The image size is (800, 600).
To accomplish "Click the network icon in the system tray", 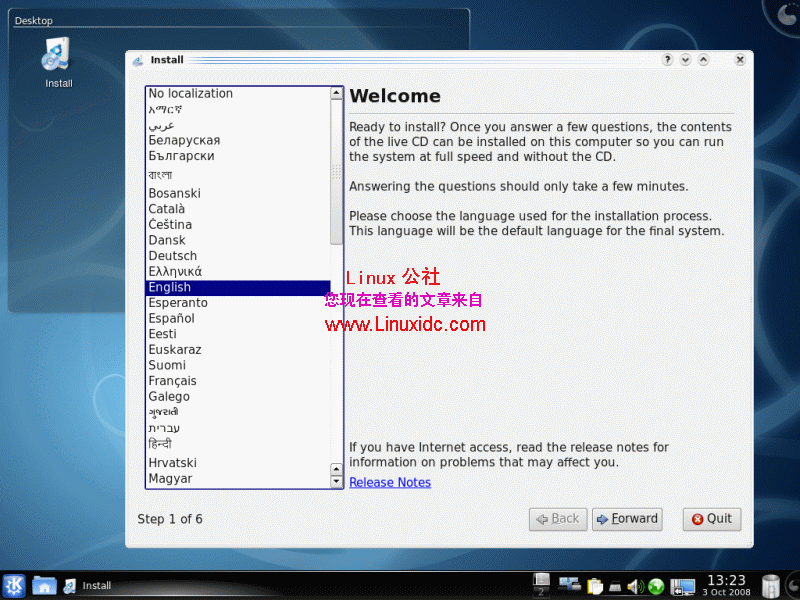I will tap(568, 585).
